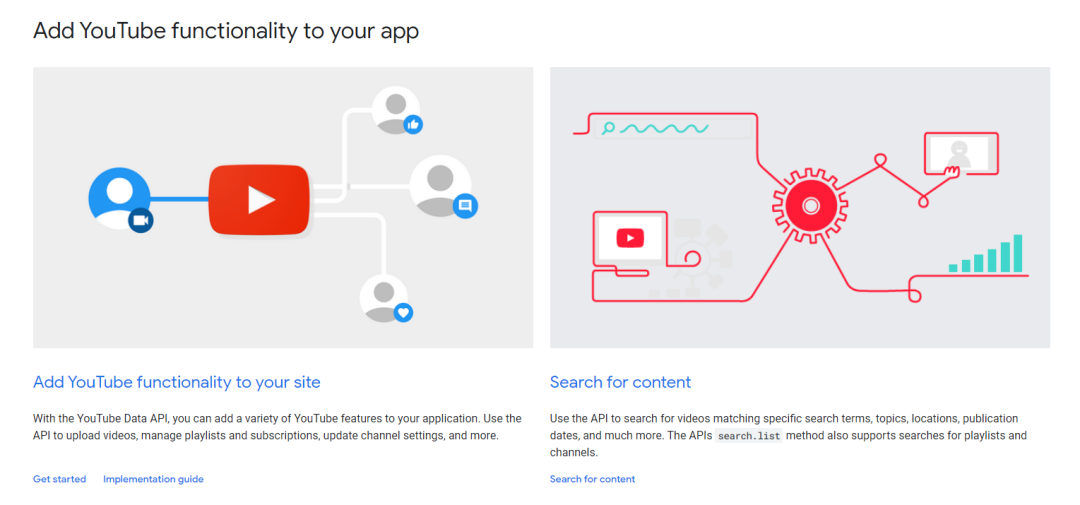Click the thumbs-up badge on the top avatar
Screen dimensions: 1080x505
point(413,124)
